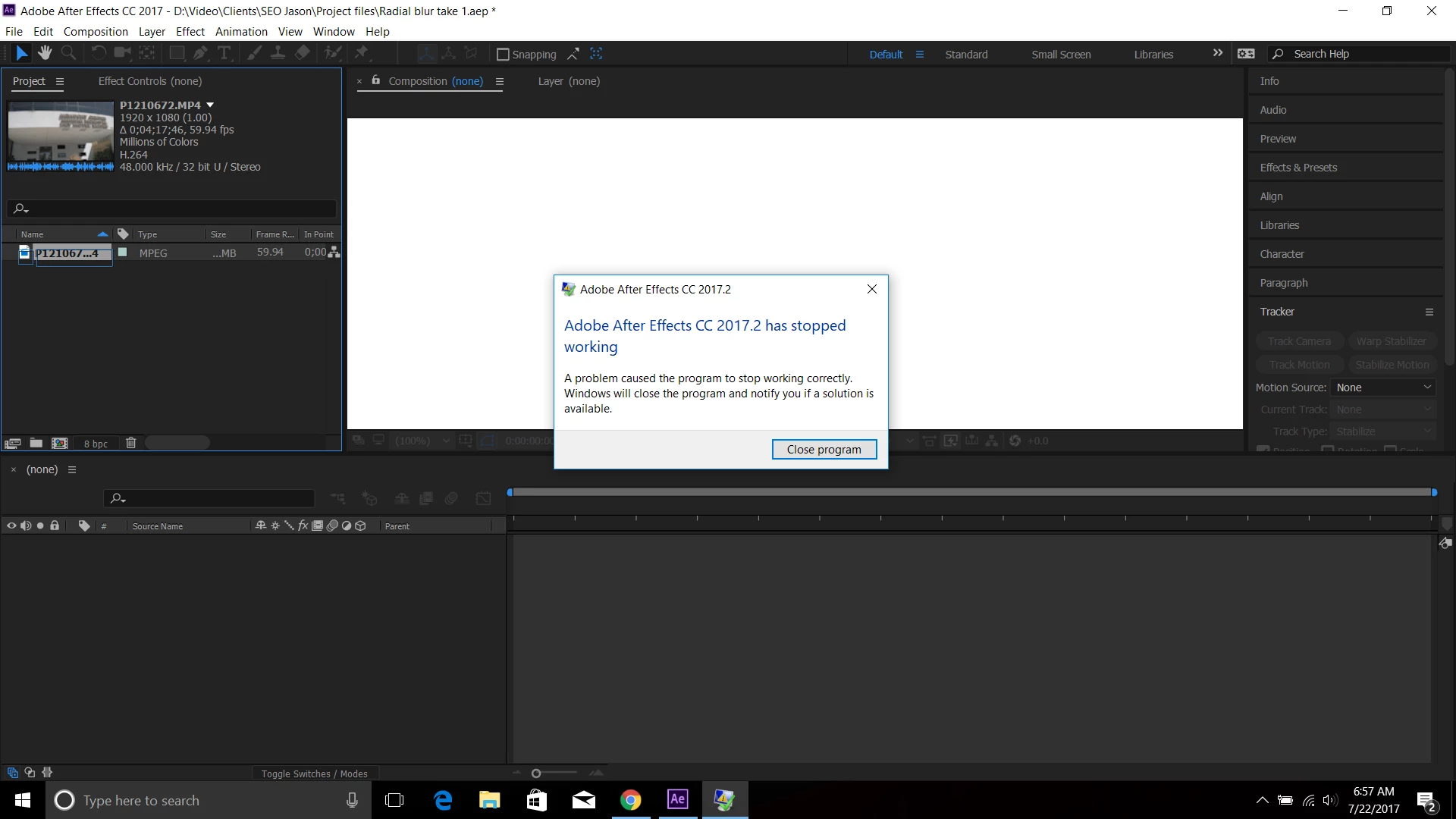Enable the Snapping checkbox

coord(503,55)
